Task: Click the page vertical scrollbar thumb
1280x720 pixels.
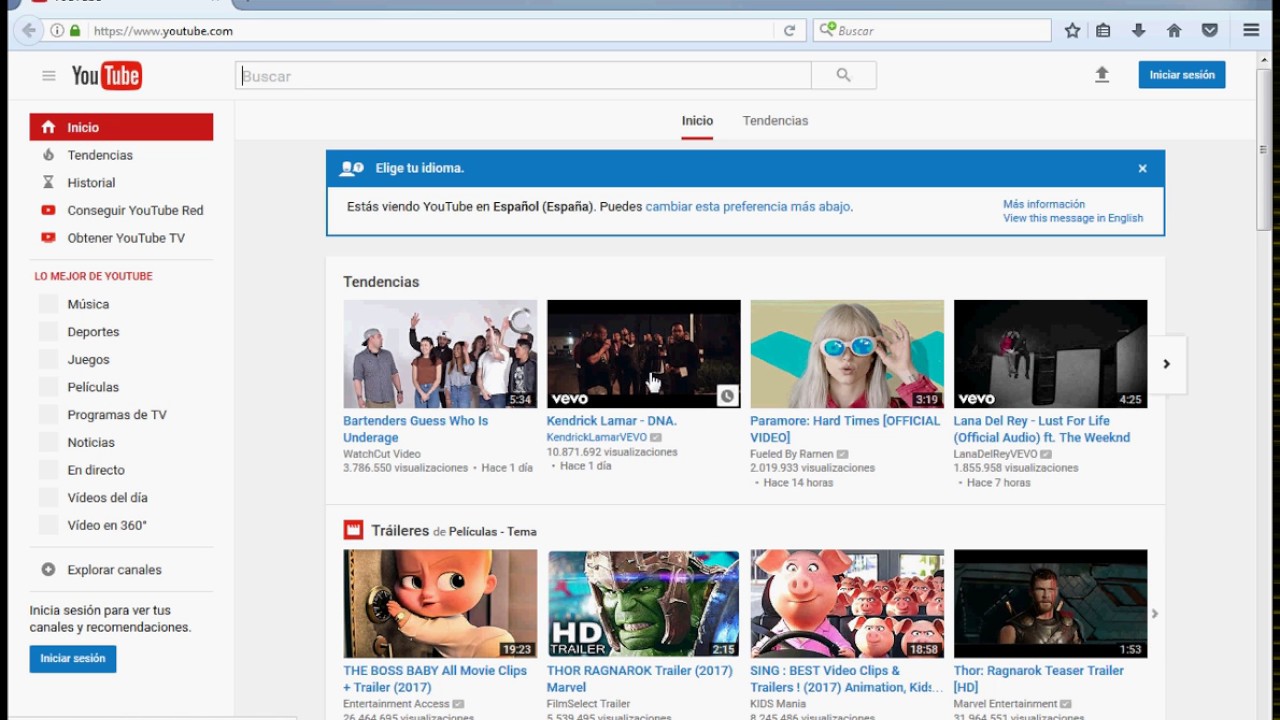Action: click(1263, 150)
